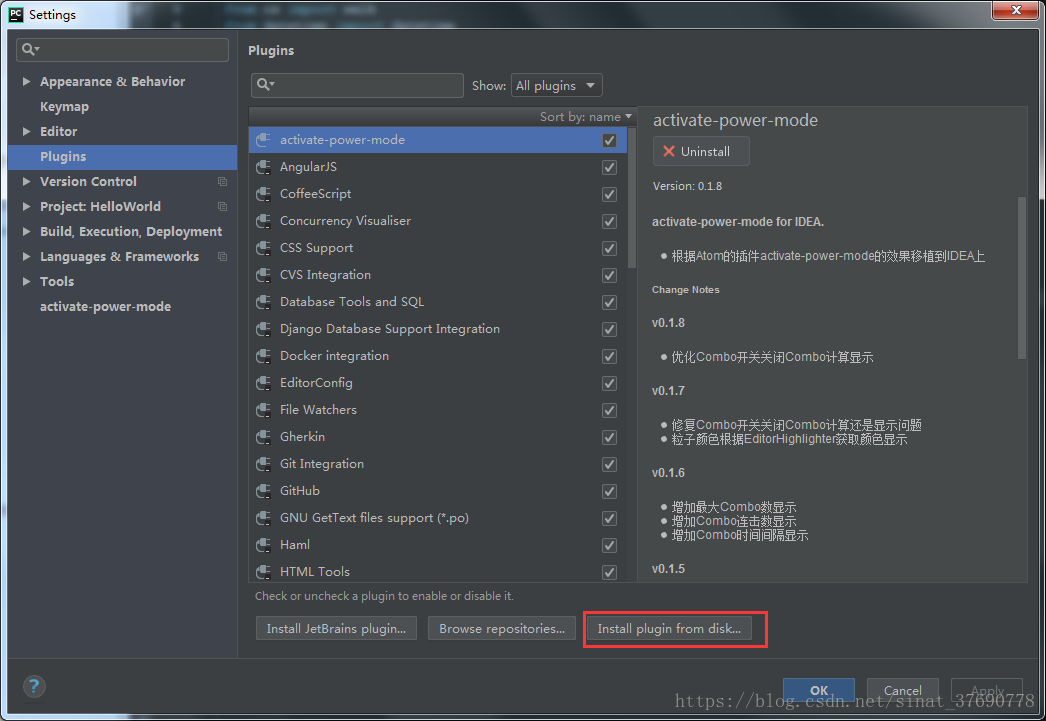Disable the activate-power-mode plugin checkbox

pyautogui.click(x=609, y=140)
